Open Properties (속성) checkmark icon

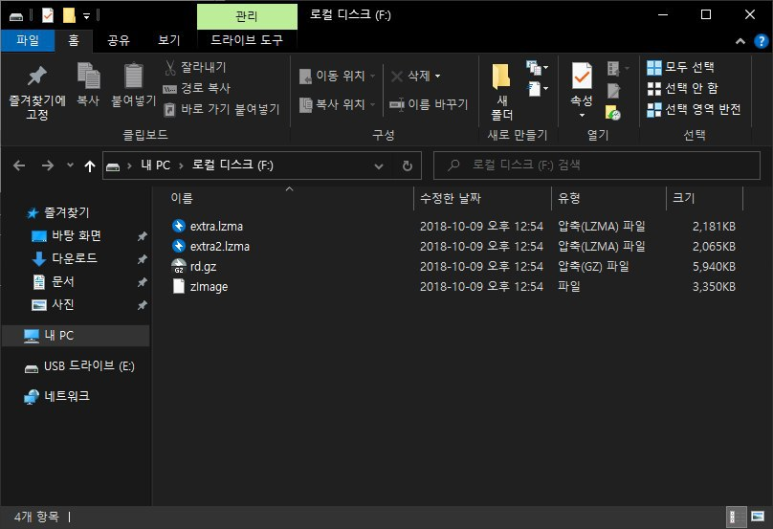coord(582,76)
